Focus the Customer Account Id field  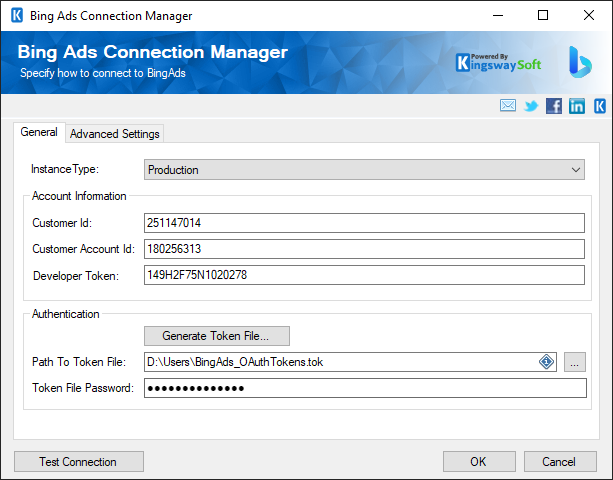point(364,249)
